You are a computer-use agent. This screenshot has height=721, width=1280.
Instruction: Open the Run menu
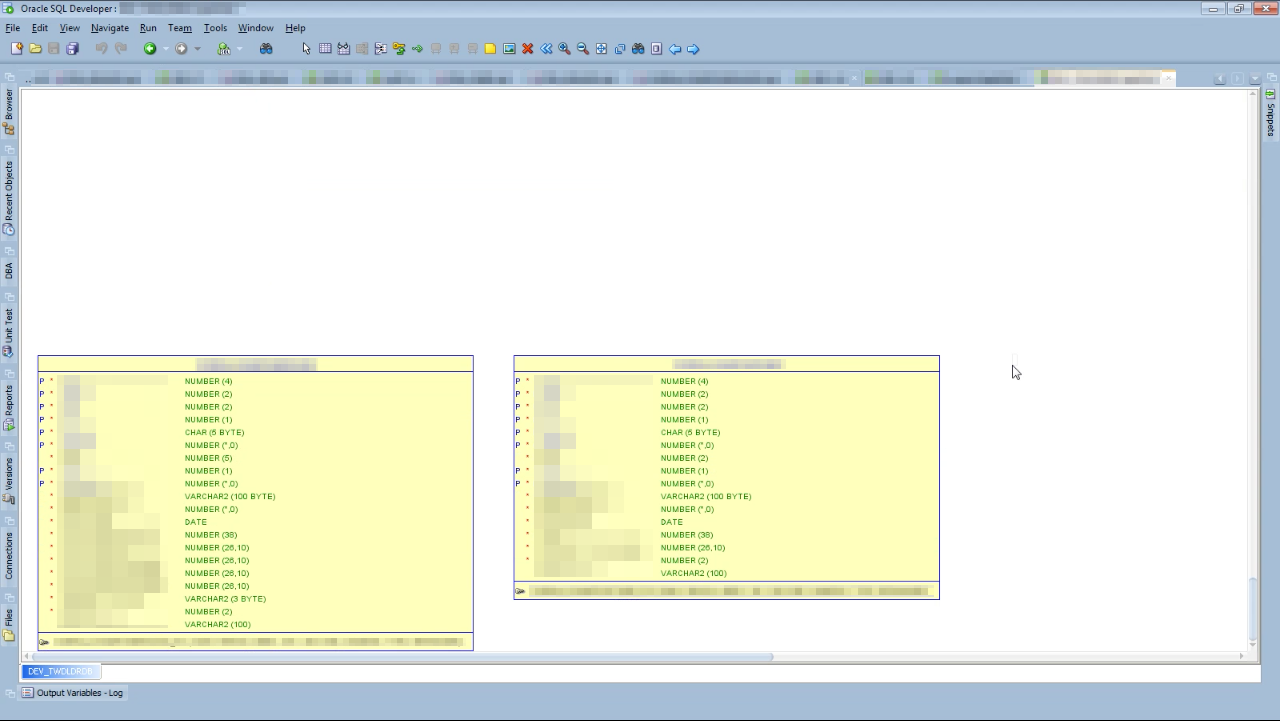pos(148,28)
